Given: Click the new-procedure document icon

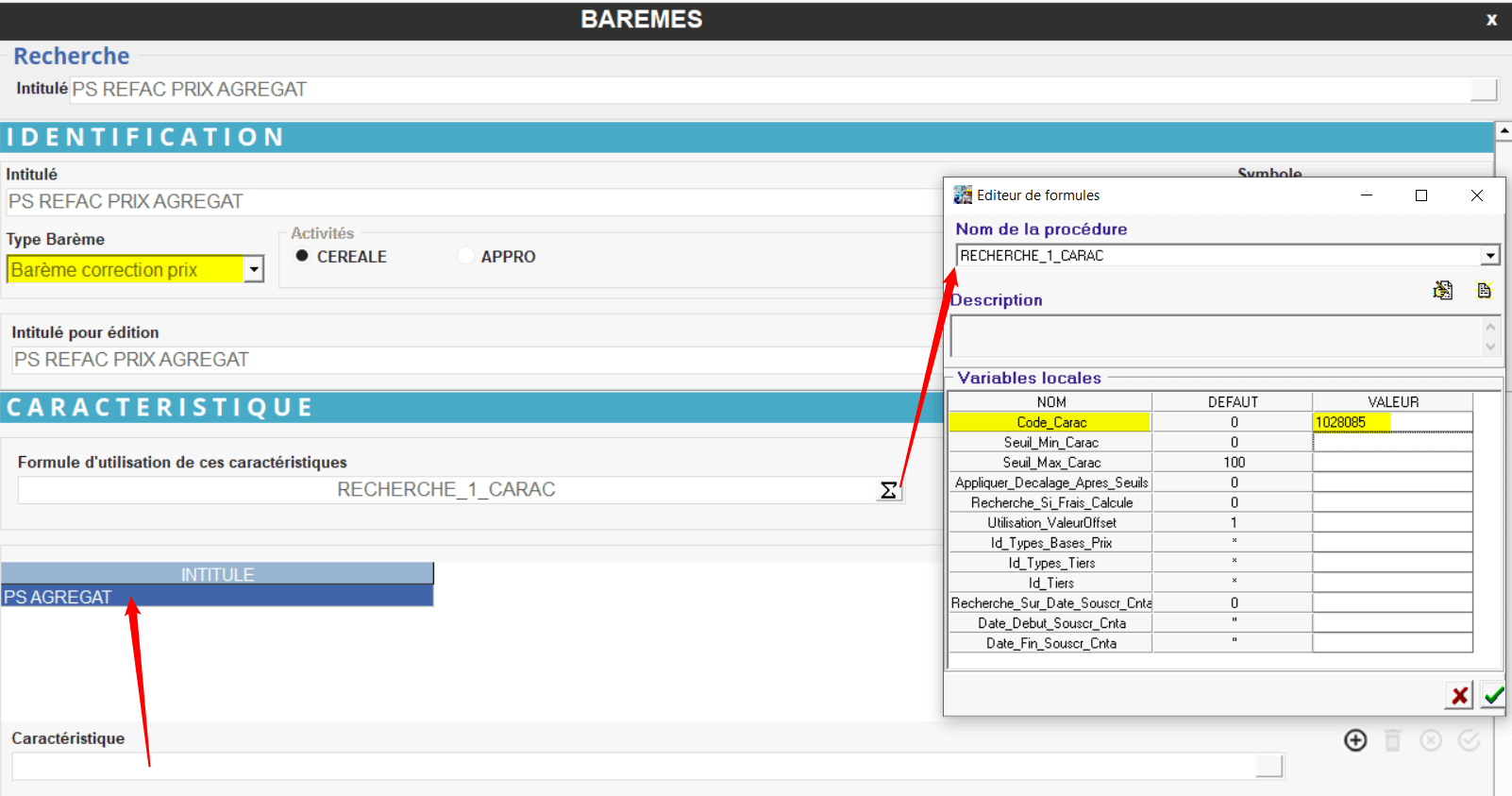Looking at the screenshot, I should click(1484, 290).
